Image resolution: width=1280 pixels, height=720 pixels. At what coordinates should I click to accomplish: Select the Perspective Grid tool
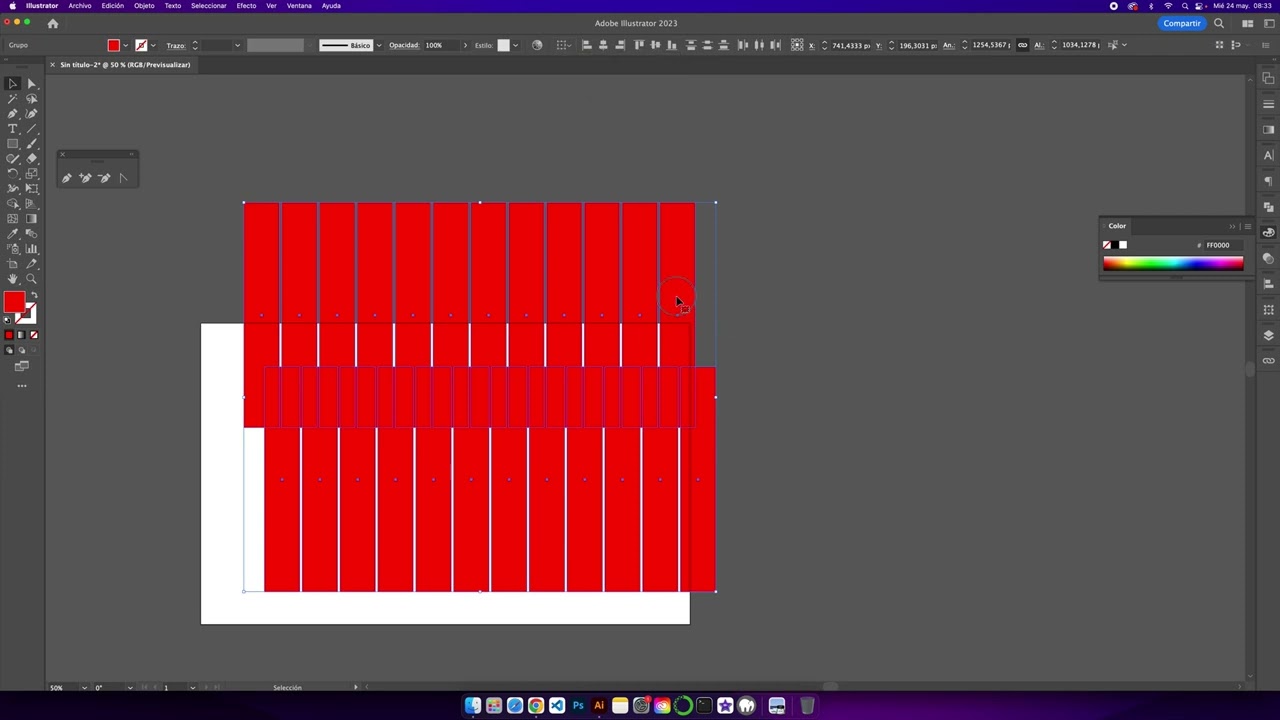[31, 204]
